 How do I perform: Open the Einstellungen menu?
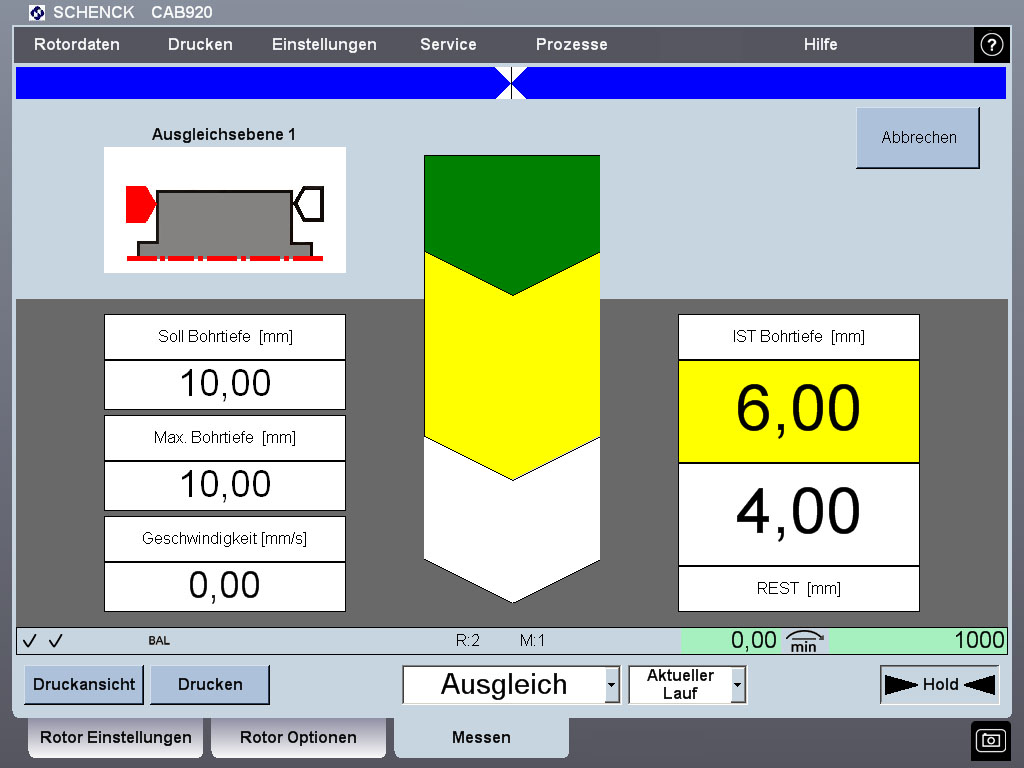(x=324, y=45)
